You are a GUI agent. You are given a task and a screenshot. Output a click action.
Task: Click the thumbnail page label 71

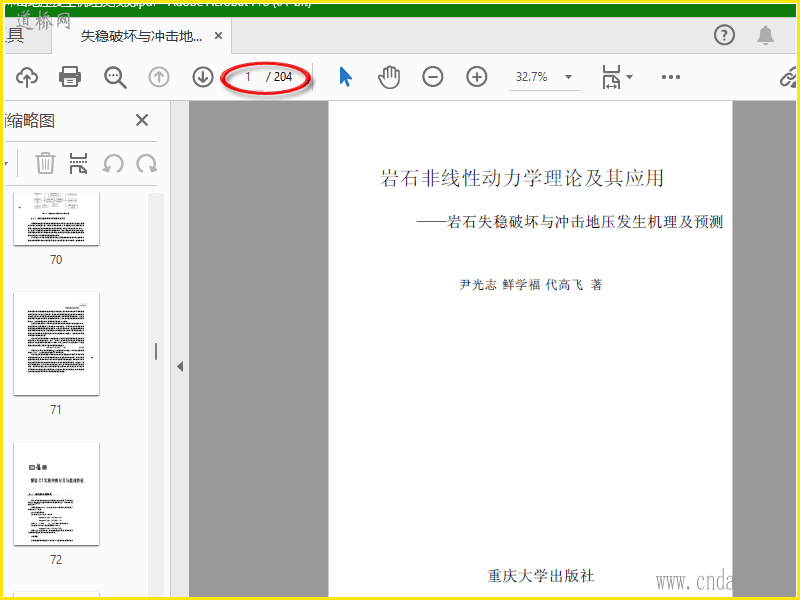pyautogui.click(x=56, y=410)
